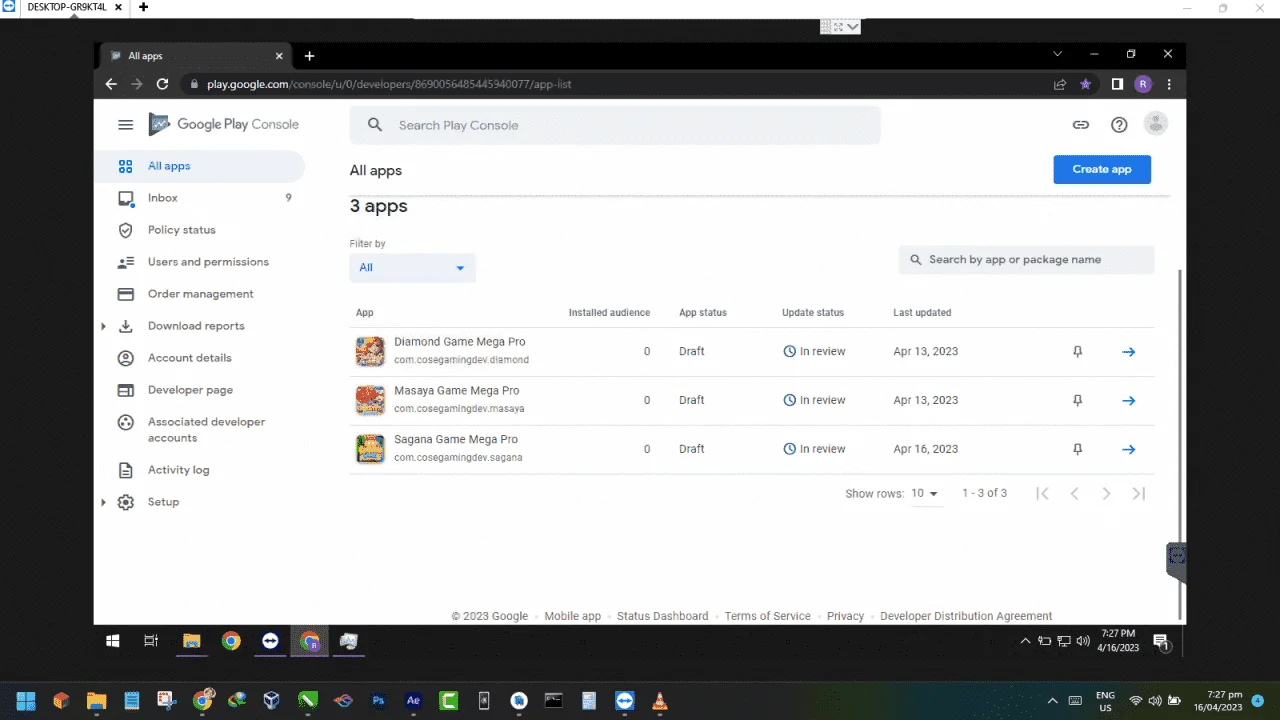
Task: Pin the Sagana Game Mega Pro app
Action: pos(1077,450)
